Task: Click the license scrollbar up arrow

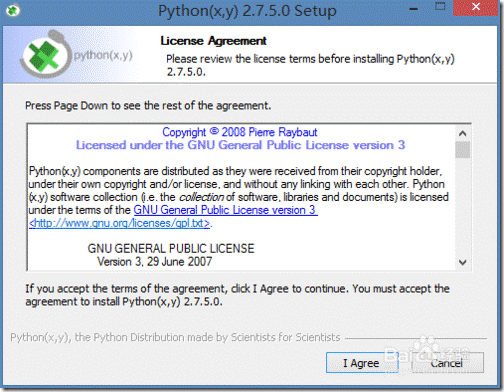Action: point(462,133)
